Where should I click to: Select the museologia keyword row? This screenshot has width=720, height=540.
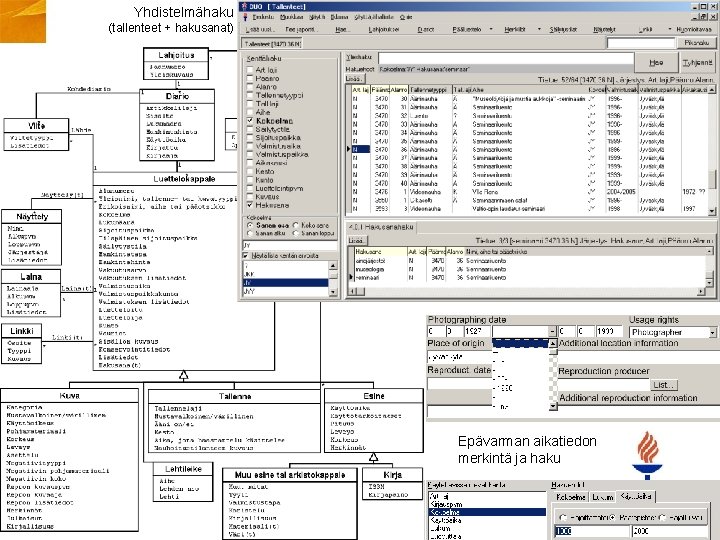coord(530,269)
